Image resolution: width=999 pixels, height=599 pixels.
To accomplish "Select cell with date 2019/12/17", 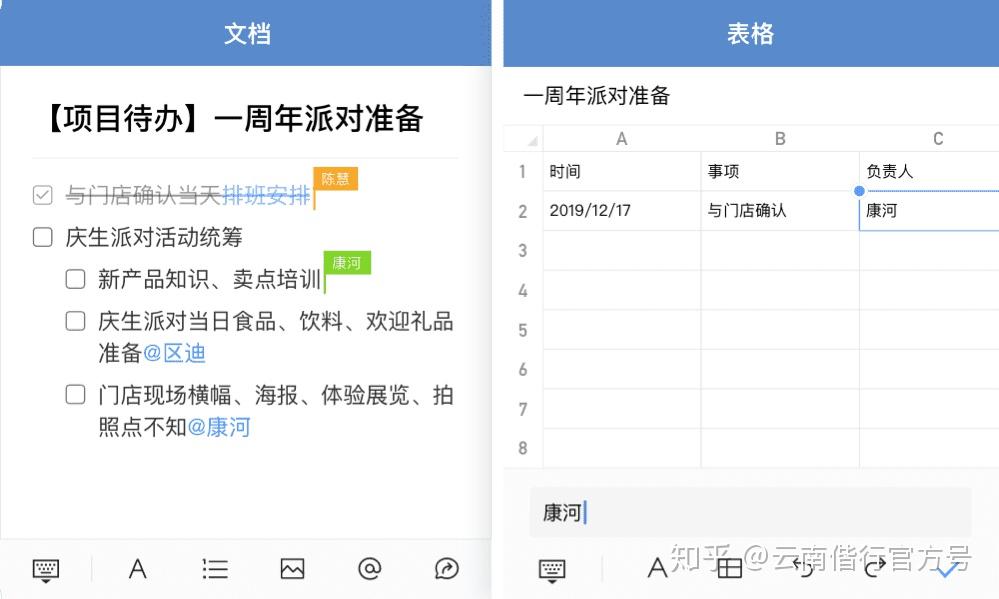I will pyautogui.click(x=622, y=210).
